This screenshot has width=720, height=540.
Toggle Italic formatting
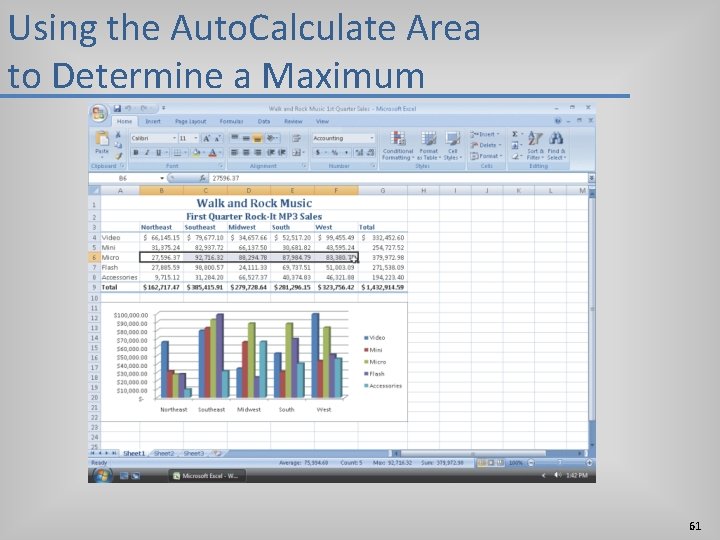click(147, 153)
